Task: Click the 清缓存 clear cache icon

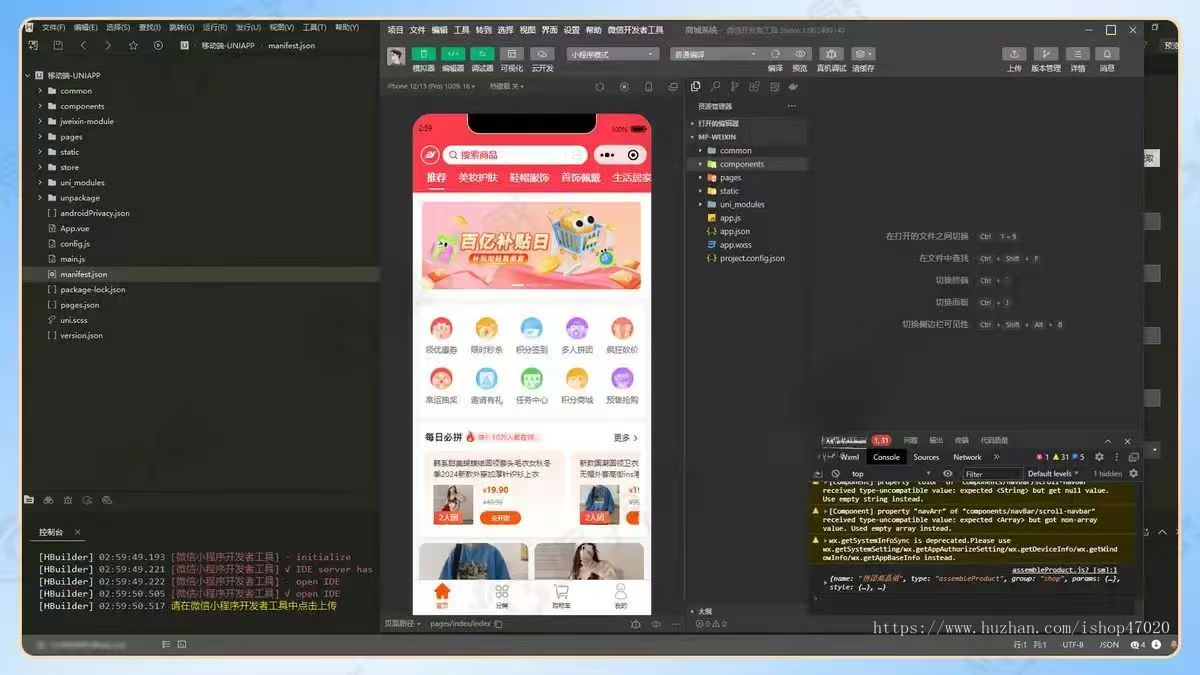Action: tap(862, 54)
